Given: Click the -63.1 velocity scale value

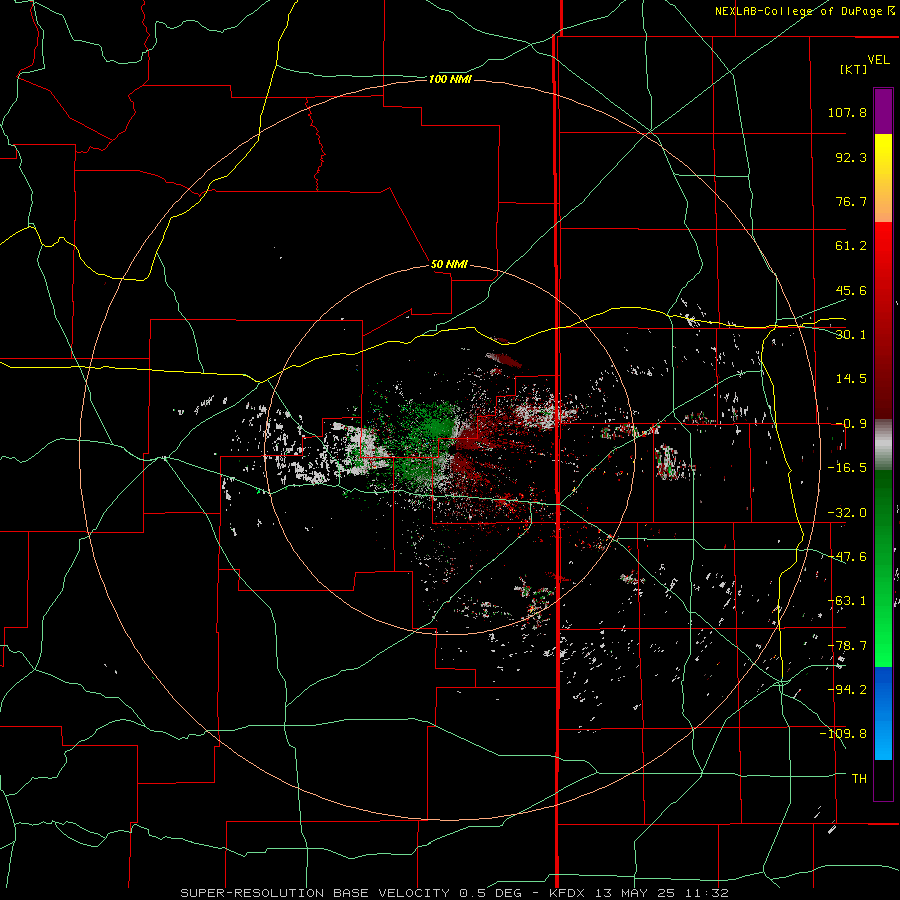Looking at the screenshot, I should [847, 601].
